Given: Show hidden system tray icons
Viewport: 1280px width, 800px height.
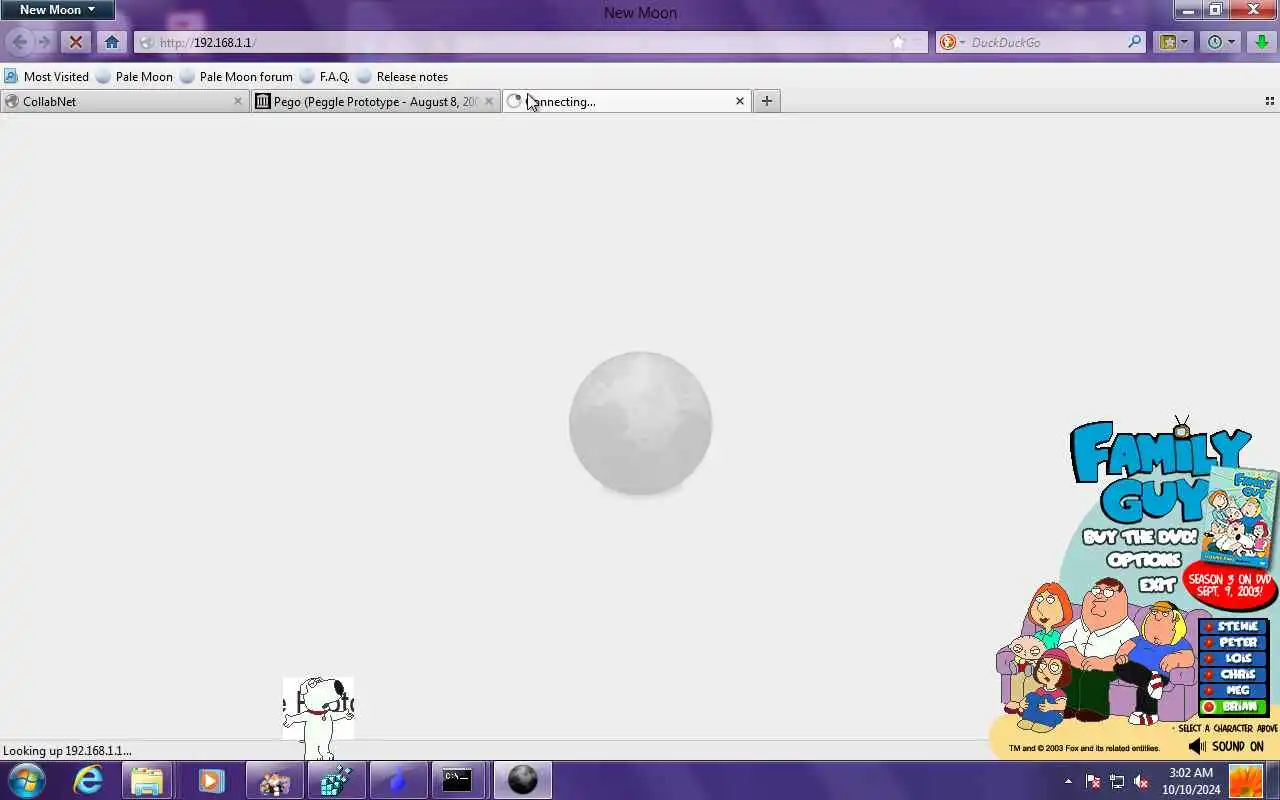Looking at the screenshot, I should click(1068, 781).
